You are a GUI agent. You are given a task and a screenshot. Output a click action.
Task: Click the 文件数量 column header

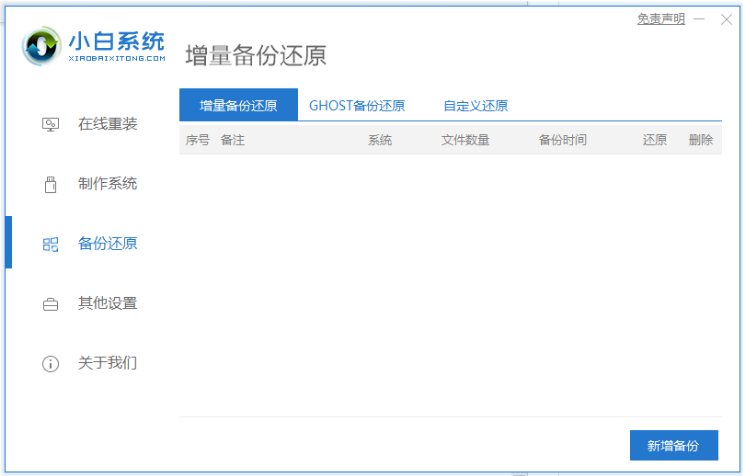coord(465,140)
